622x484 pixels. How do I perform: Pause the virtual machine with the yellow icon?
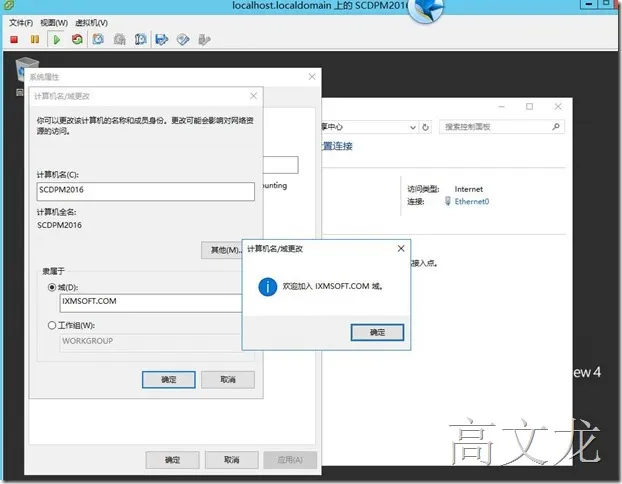pyautogui.click(x=35, y=39)
